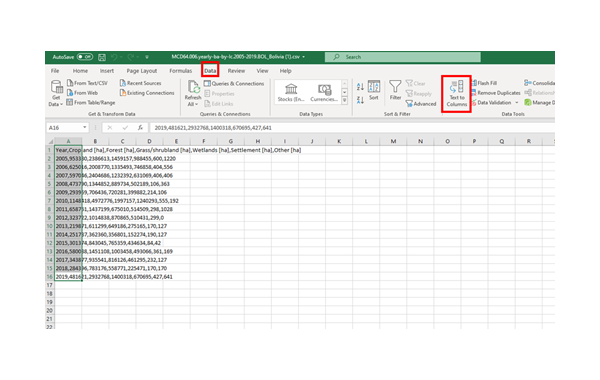This screenshot has height=380, width=600.
Task: Click Sort A to Z icon
Action: (360, 87)
